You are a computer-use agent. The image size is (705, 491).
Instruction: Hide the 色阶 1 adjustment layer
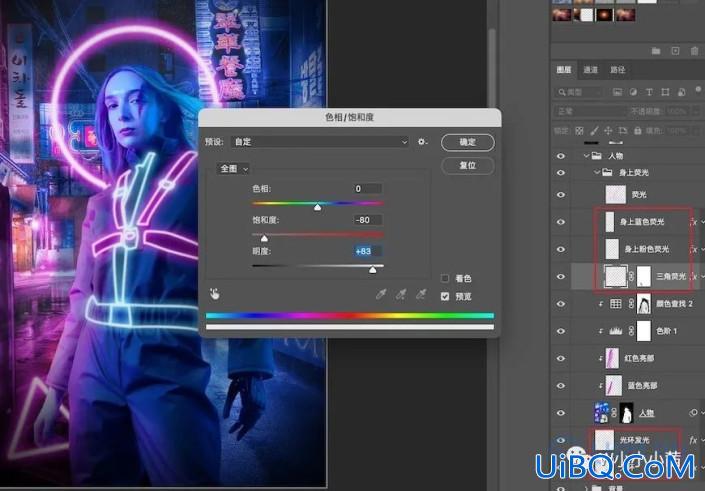tap(561, 331)
